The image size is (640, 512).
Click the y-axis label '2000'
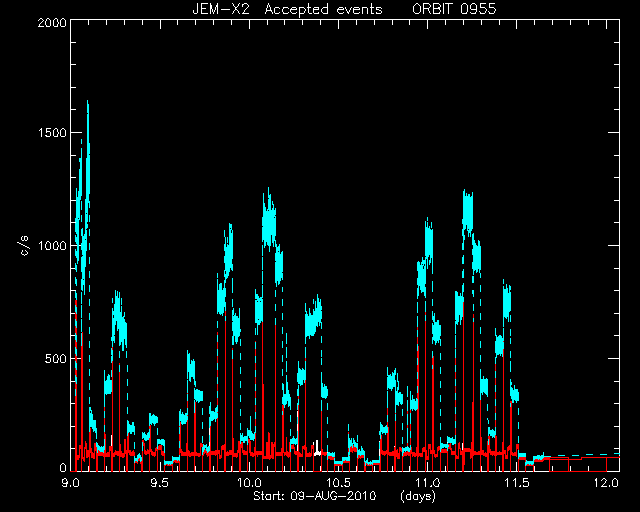[52, 22]
